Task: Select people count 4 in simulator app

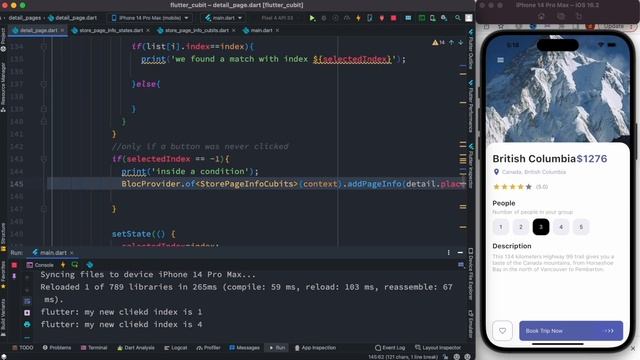Action: pyautogui.click(x=561, y=227)
